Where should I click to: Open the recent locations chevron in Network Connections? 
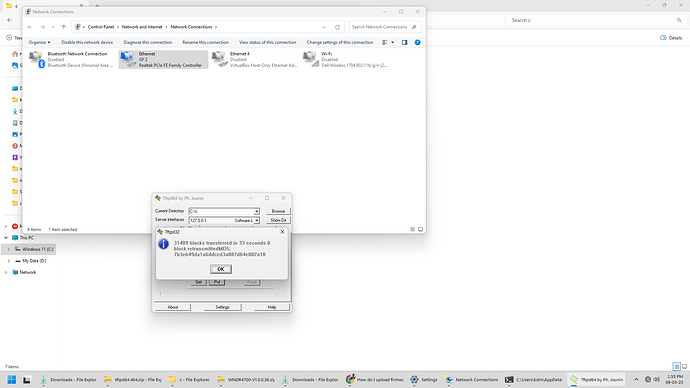coord(53,27)
